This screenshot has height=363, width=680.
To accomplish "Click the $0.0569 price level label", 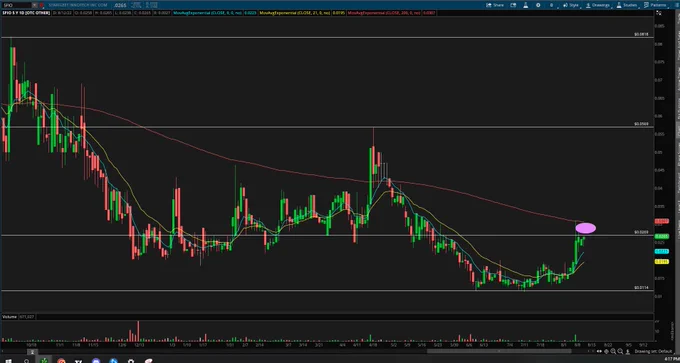I will (641, 124).
